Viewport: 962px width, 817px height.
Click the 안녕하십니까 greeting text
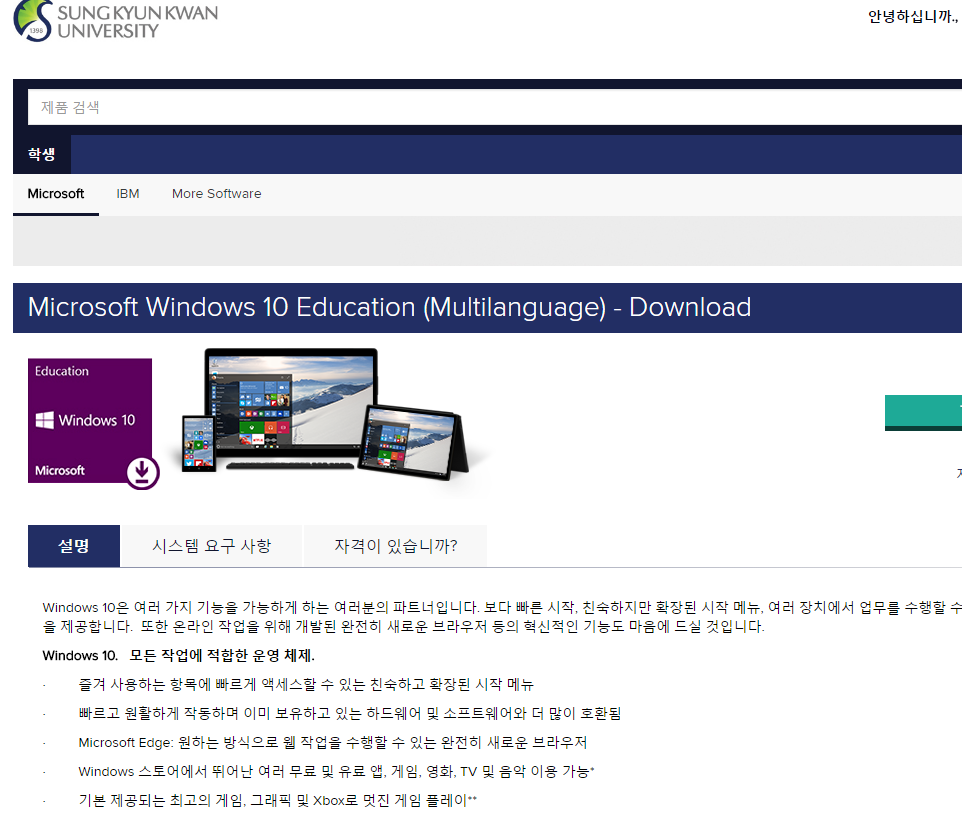[x=914, y=17]
